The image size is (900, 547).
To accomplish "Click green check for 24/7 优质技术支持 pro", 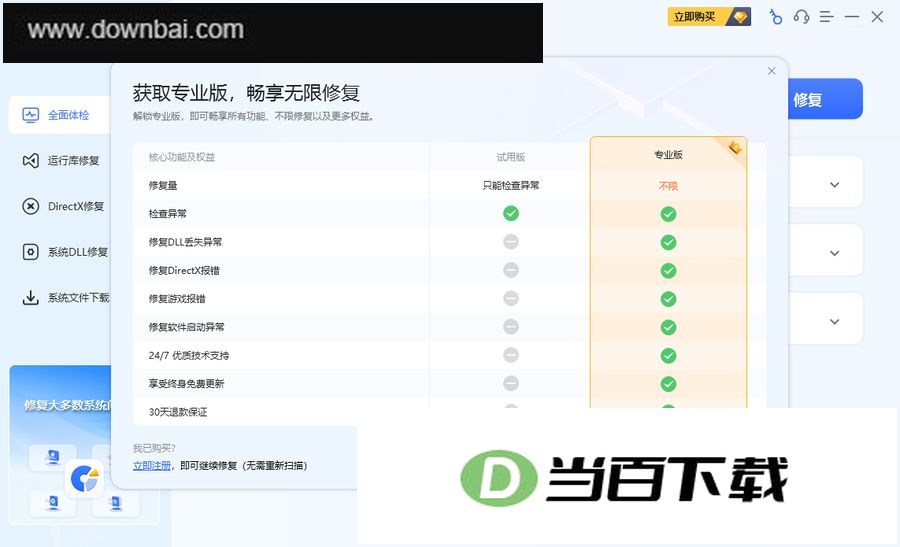I will click(668, 356).
